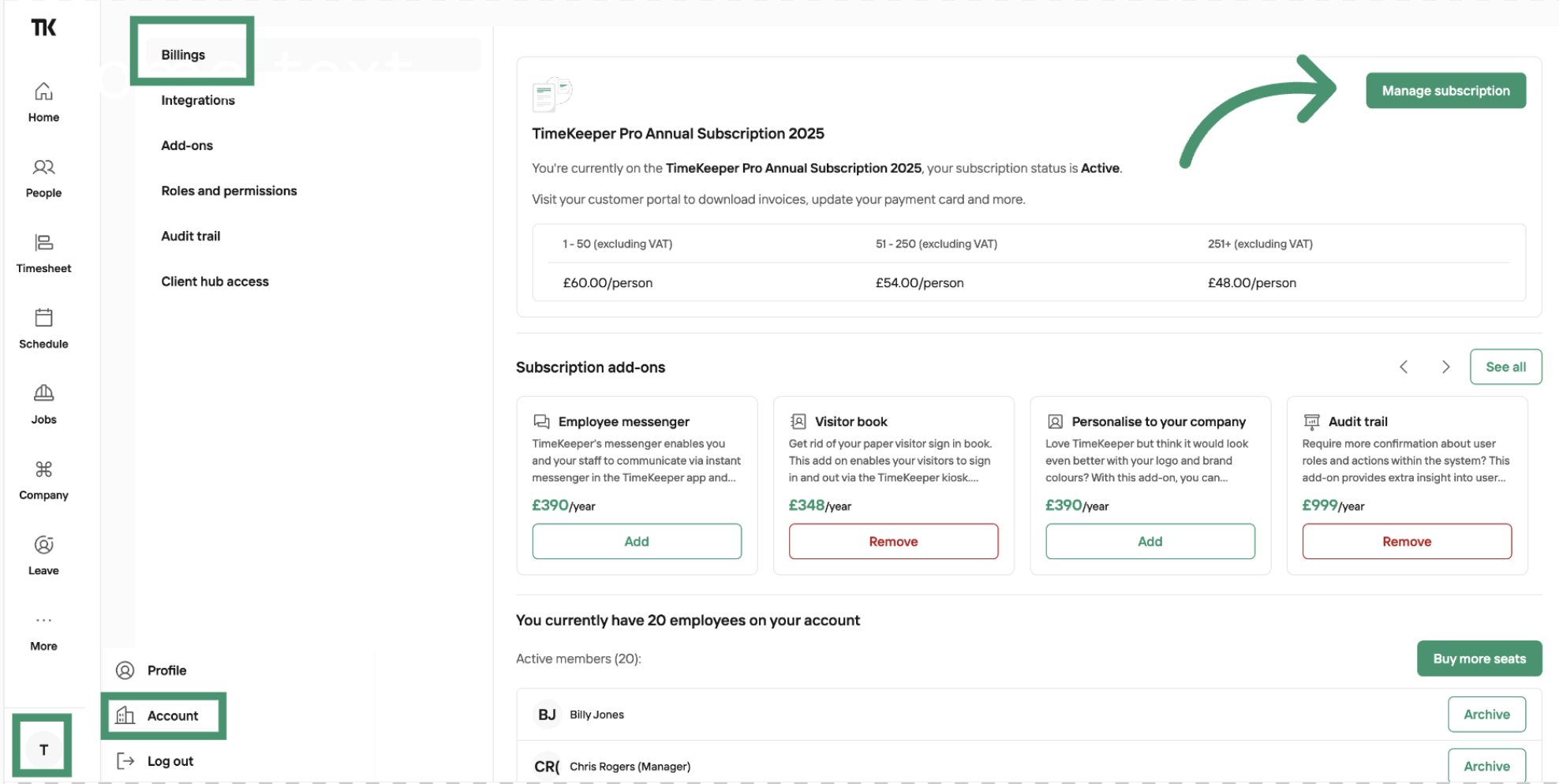Click the £348/year Visitor book price
Screen dimensions: 1559x784
(820, 506)
